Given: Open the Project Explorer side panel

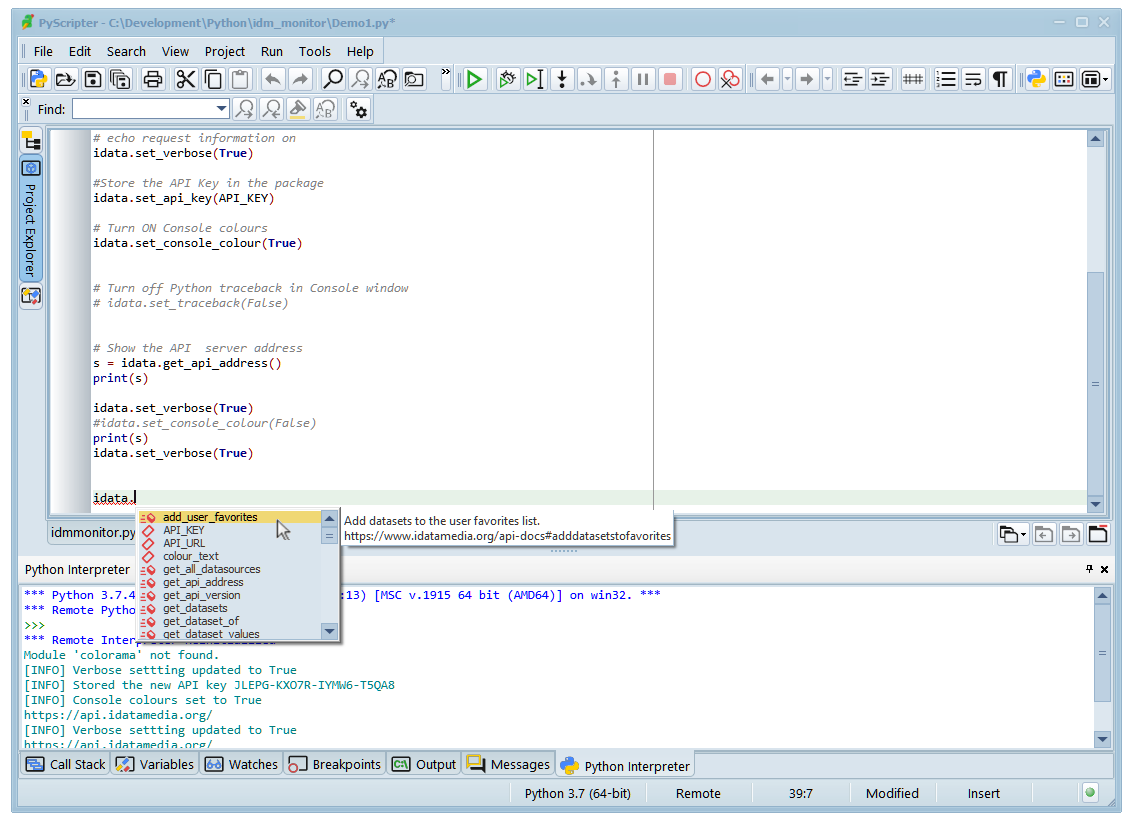Looking at the screenshot, I should [x=31, y=218].
